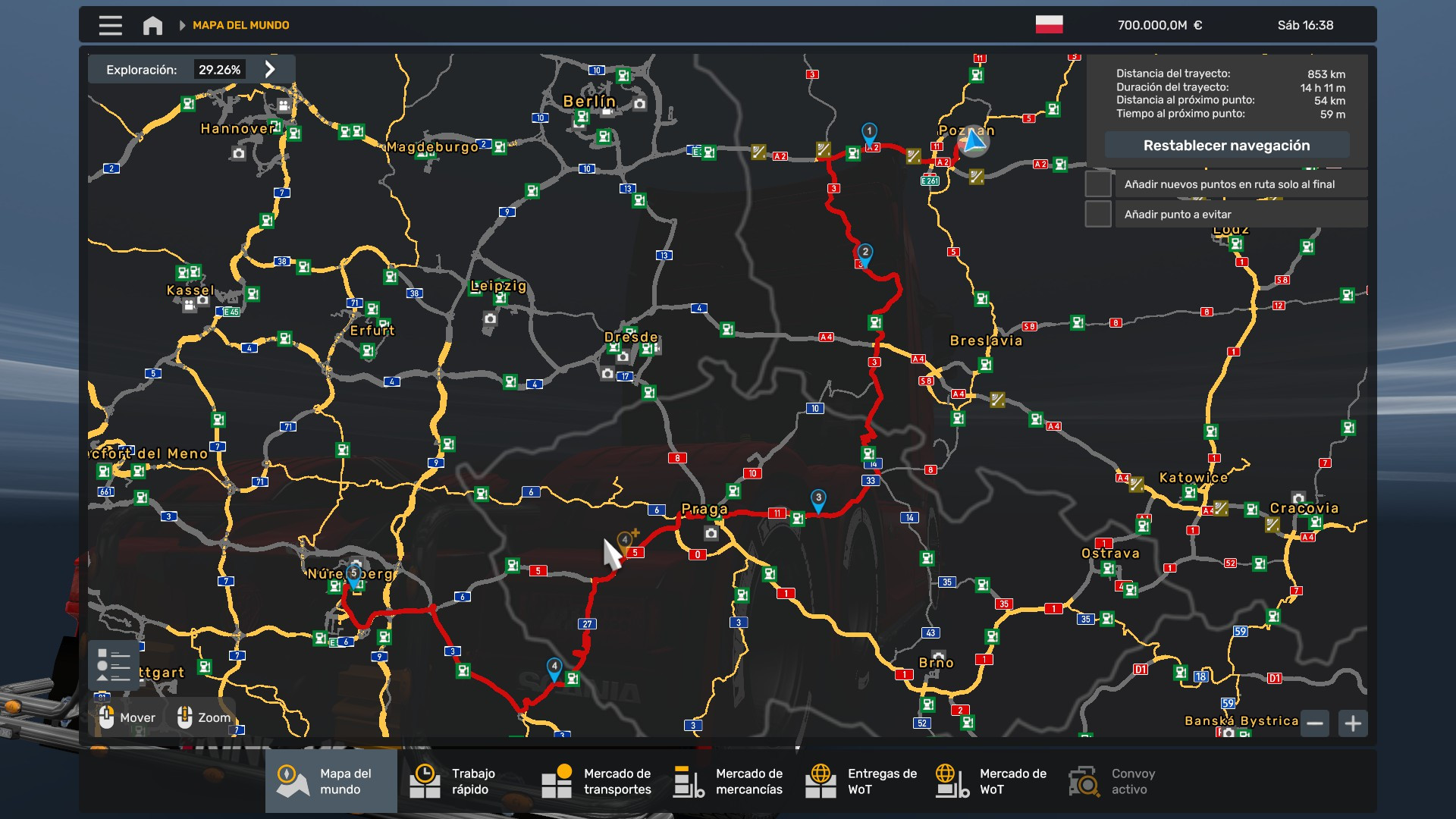Viewport: 1456px width, 819px height.
Task: Click the camera viewpoint icon below Praga
Action: pyautogui.click(x=711, y=534)
